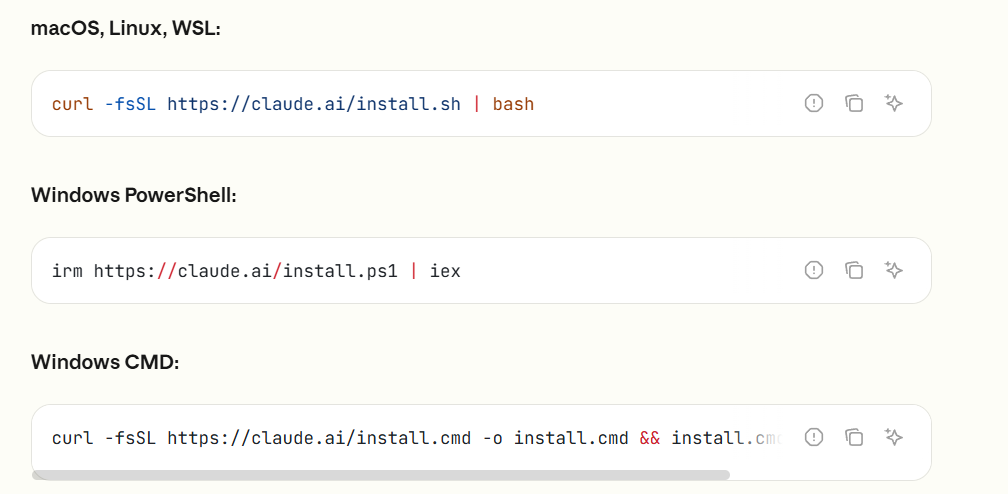Select the "Windows CMD:" heading
This screenshot has width=1008, height=494.
(105, 362)
